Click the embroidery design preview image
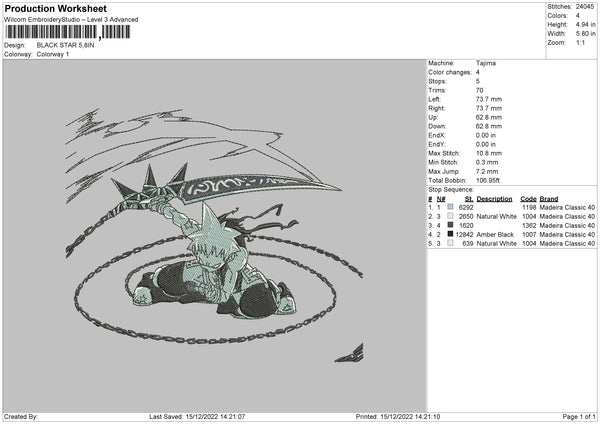This screenshot has width=600, height=424. pos(215,236)
